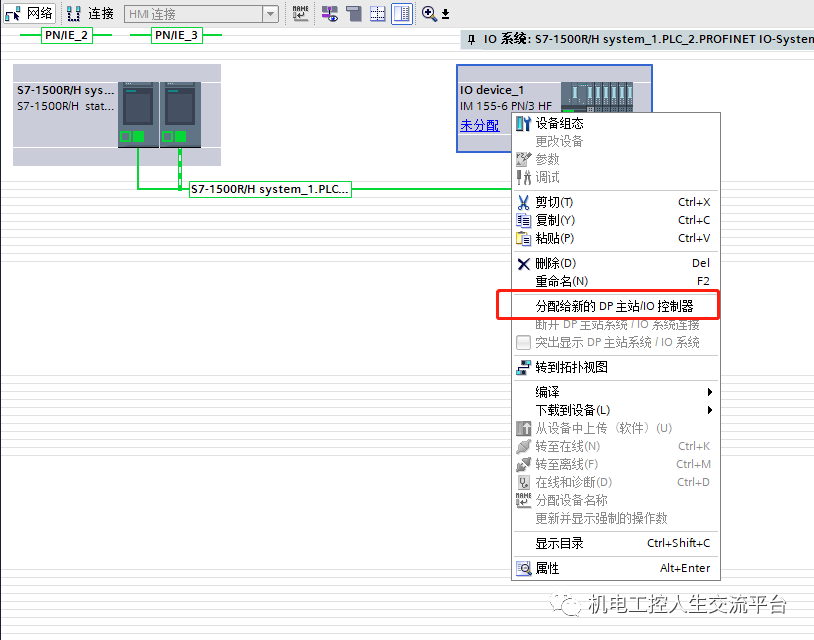This screenshot has height=640, width=814.
Task: Select 粘贴(P) in the context menu
Action: tap(616, 238)
